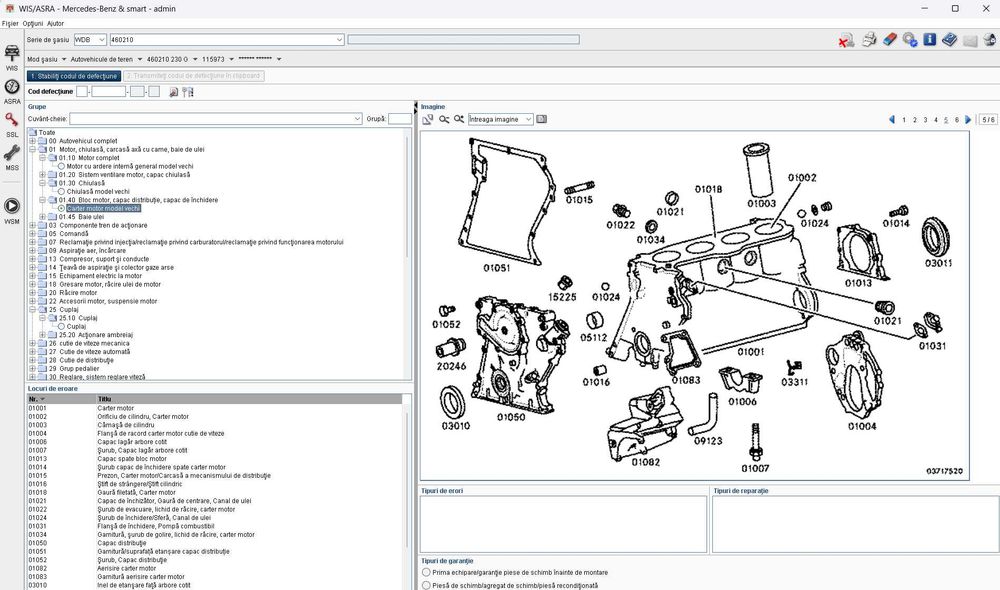The width and height of the screenshot is (1000, 590).
Task: Expand 01.45 Baie ulei node
Action: pos(43,217)
